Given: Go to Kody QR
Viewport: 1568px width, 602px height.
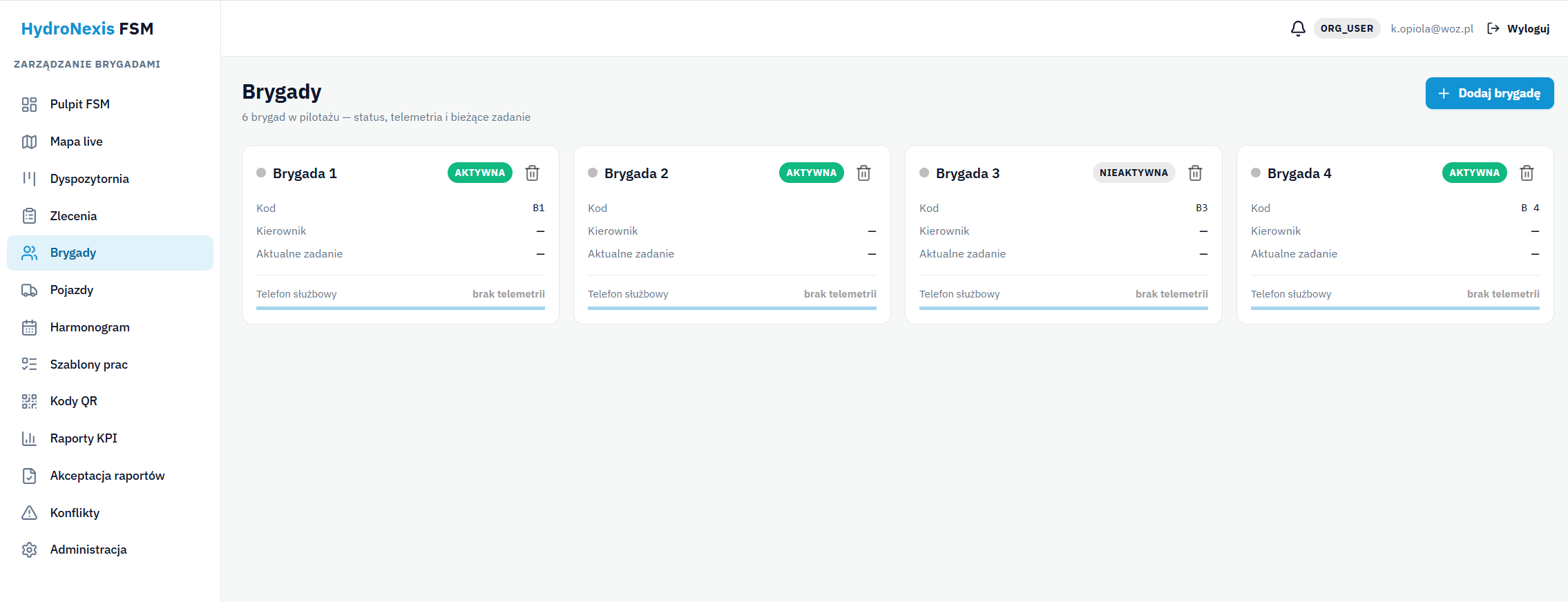Looking at the screenshot, I should [110, 401].
